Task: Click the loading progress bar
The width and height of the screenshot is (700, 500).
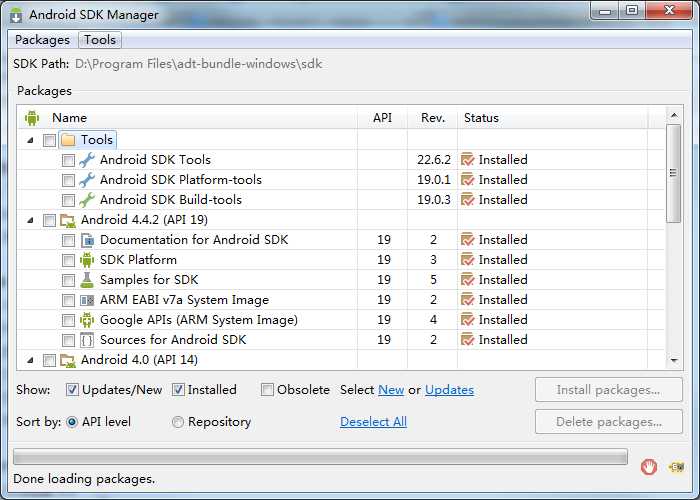Action: point(320,457)
